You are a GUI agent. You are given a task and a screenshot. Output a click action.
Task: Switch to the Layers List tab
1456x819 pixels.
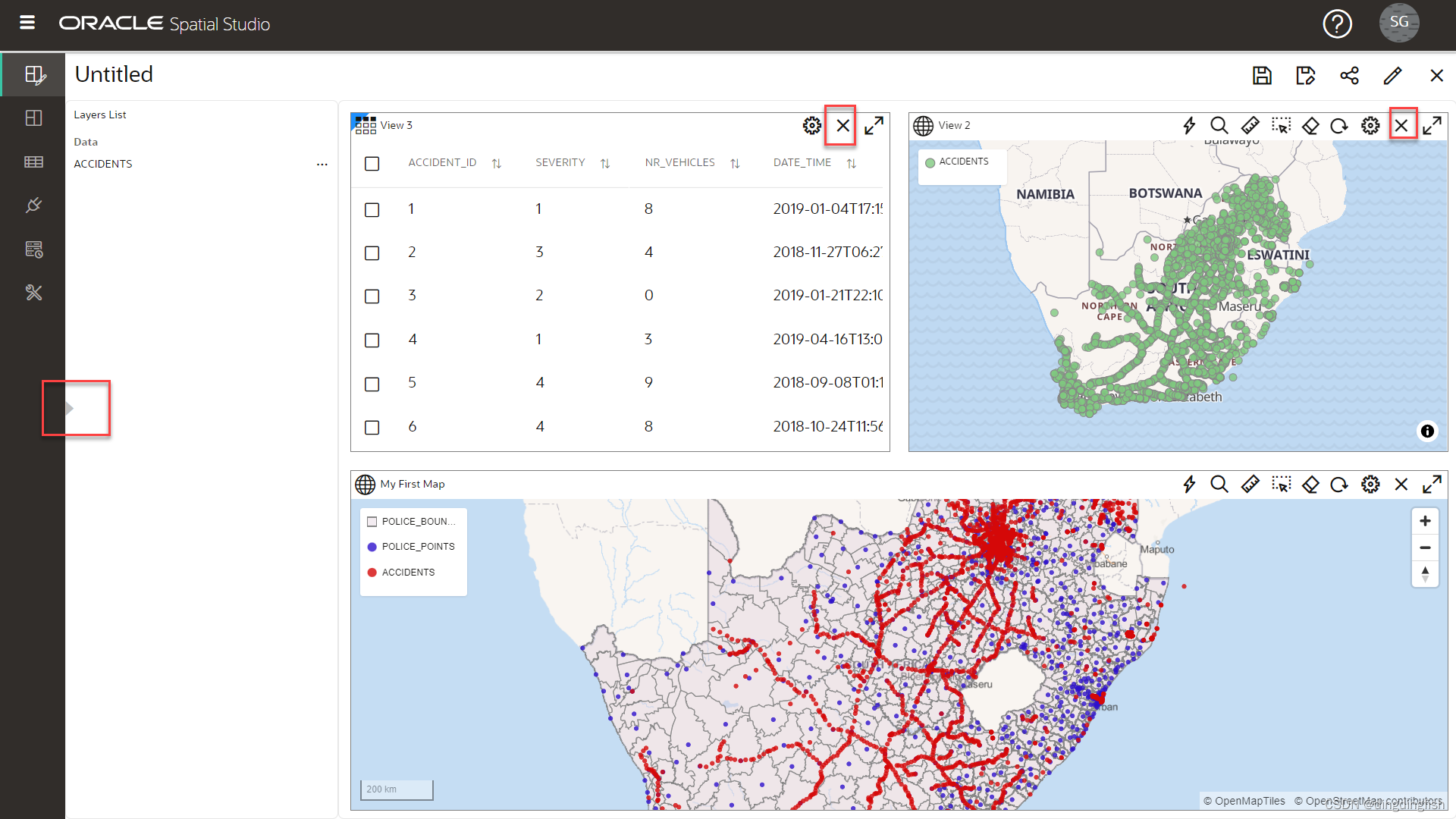(x=100, y=115)
